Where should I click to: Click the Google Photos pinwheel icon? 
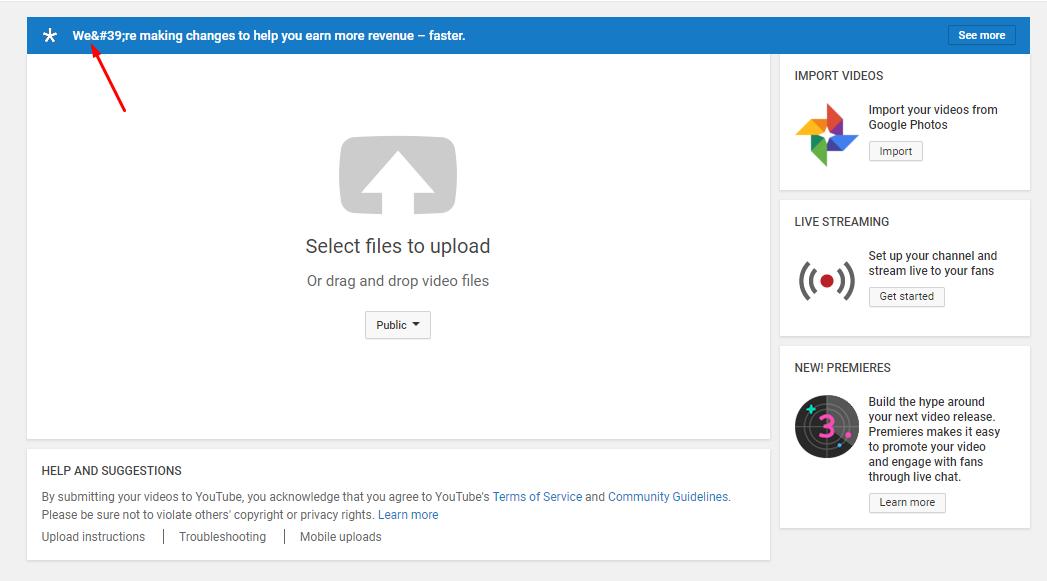tap(827, 135)
